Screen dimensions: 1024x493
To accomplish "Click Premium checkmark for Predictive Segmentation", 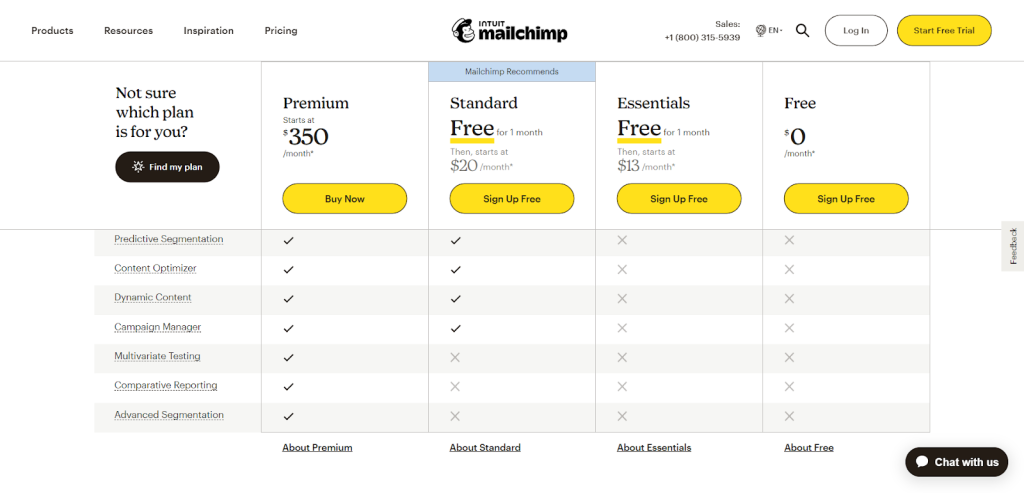I will tap(289, 240).
